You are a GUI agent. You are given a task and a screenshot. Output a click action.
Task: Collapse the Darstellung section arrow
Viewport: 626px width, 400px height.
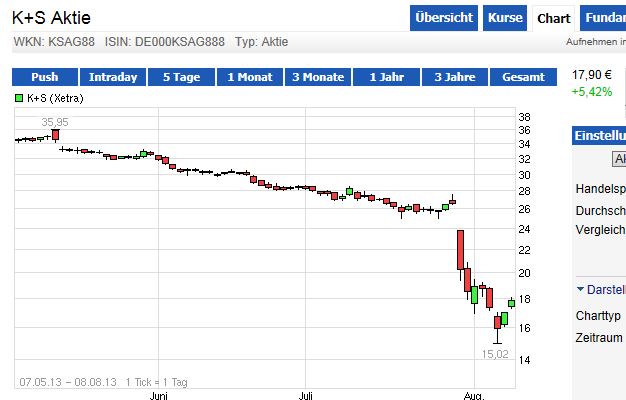point(580,289)
